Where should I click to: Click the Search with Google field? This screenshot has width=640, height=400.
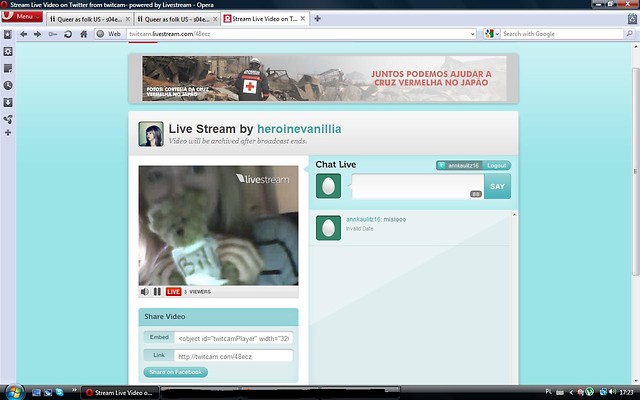[562, 34]
